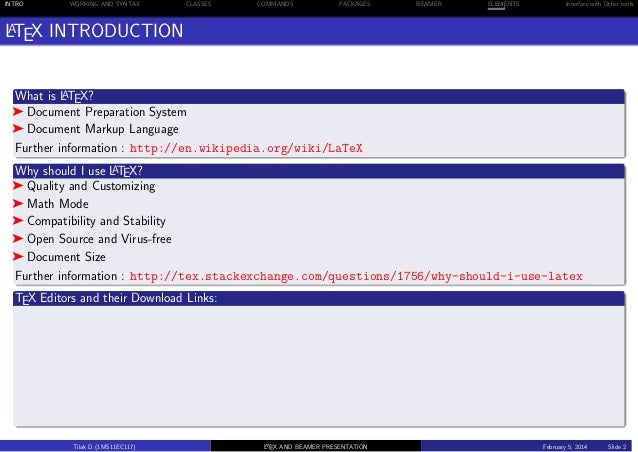Open the COMMANDS section

pos(275,4)
